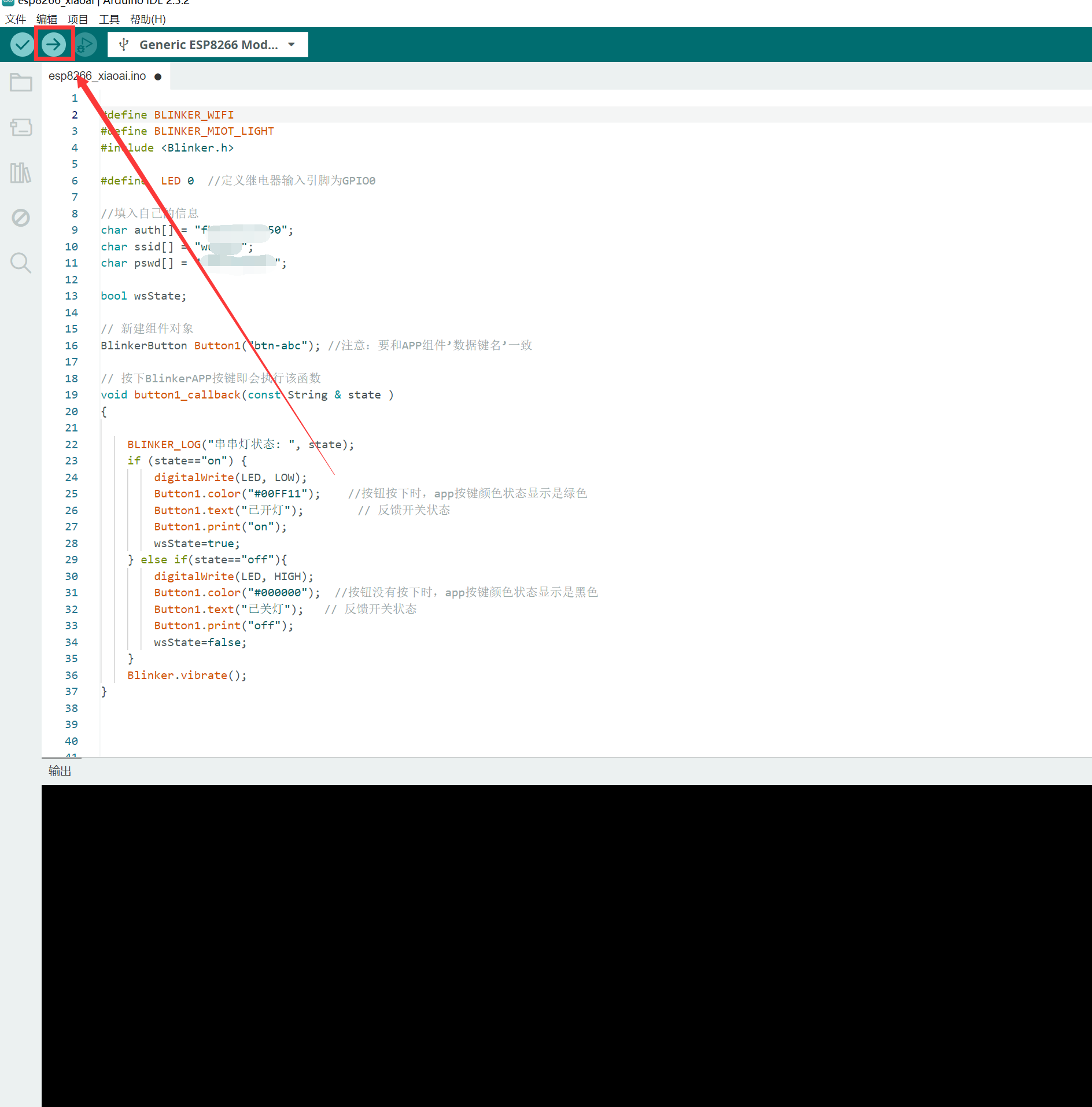The width and height of the screenshot is (1092, 1107).
Task: Click 'digitalWrite(LED, LOW);' line
Action: [x=230, y=477]
